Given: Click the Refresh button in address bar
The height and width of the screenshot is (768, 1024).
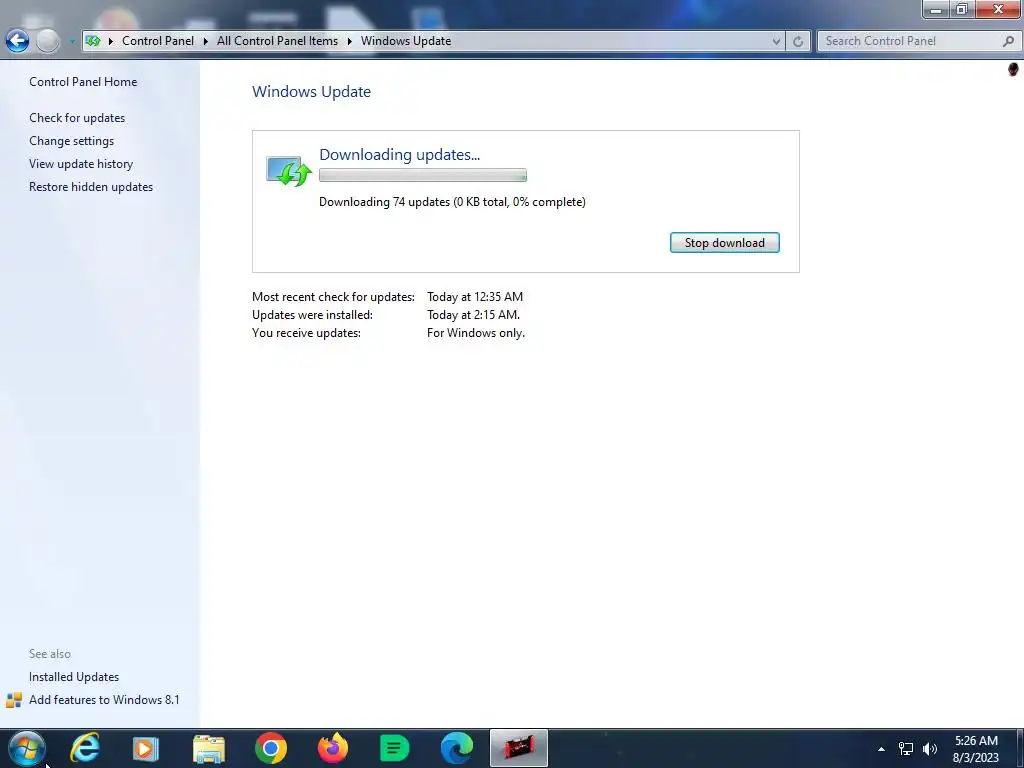Looking at the screenshot, I should pos(798,41).
